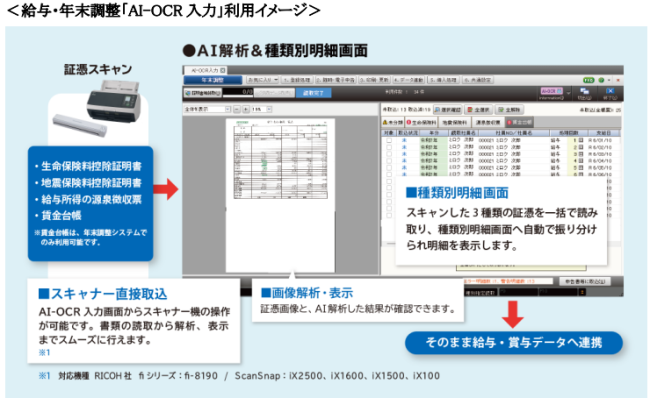The height and width of the screenshot is (398, 650).
Task: Open the 全体を表示 view dropdown
Action: coord(207,109)
